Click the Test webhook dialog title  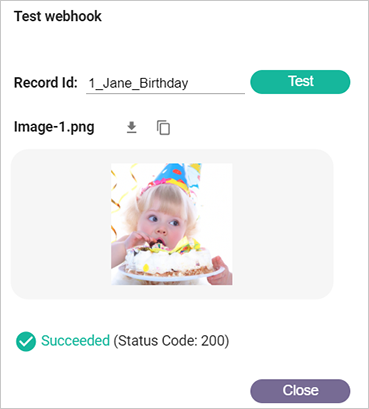[x=58, y=16]
